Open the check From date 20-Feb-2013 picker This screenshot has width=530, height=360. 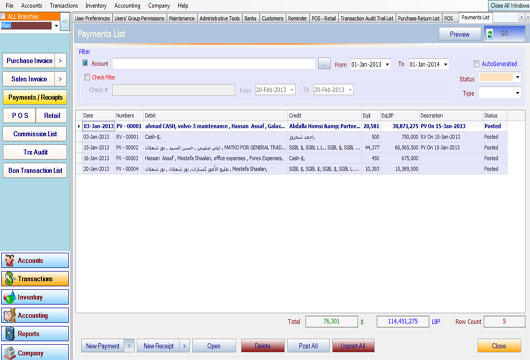pos(292,90)
